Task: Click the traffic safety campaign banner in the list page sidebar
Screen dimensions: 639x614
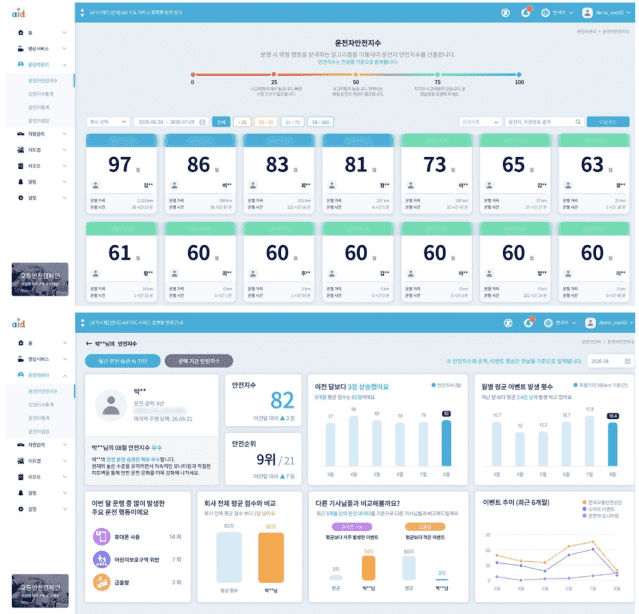Action: point(40,279)
